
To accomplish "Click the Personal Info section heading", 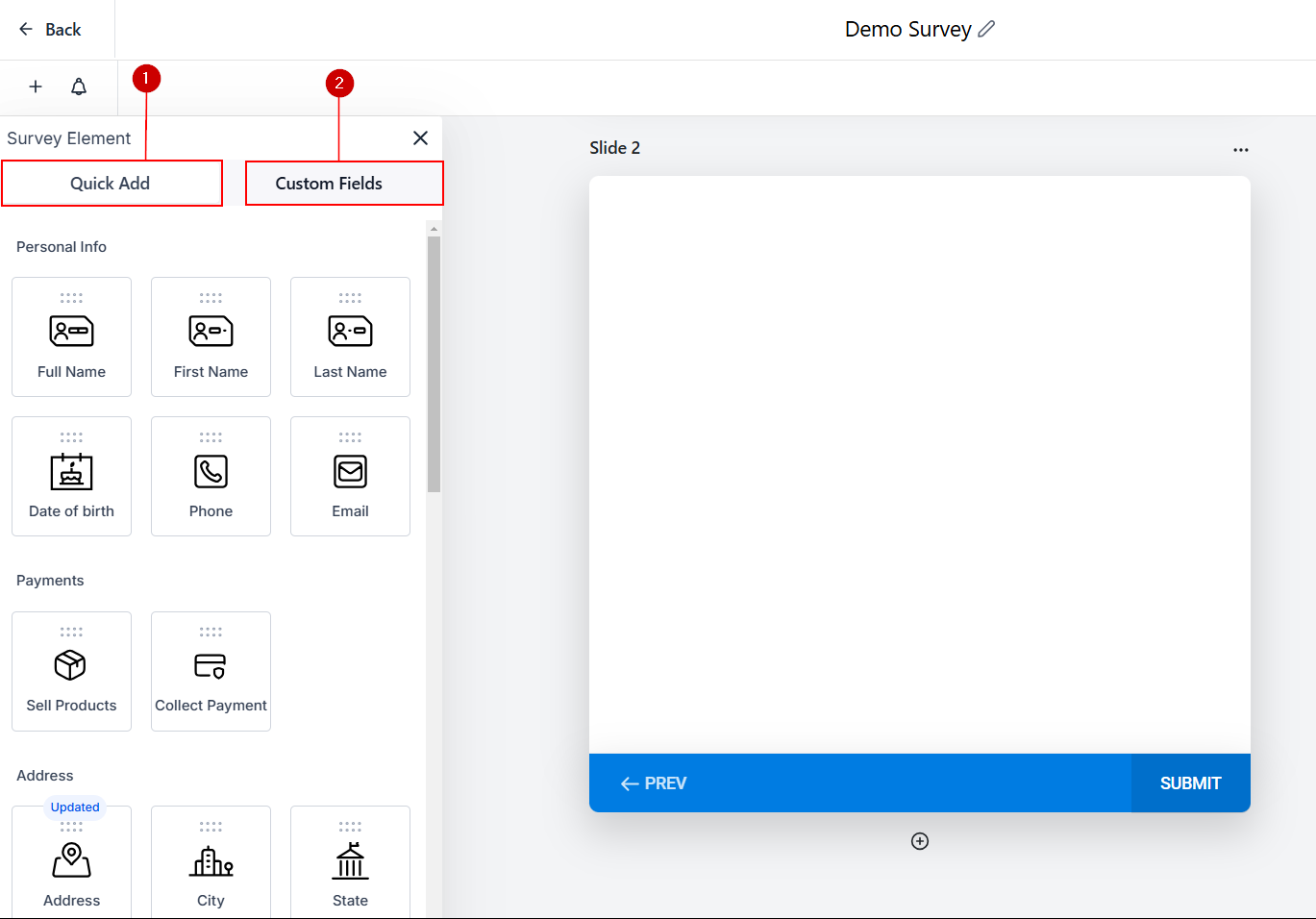I will (x=62, y=247).
